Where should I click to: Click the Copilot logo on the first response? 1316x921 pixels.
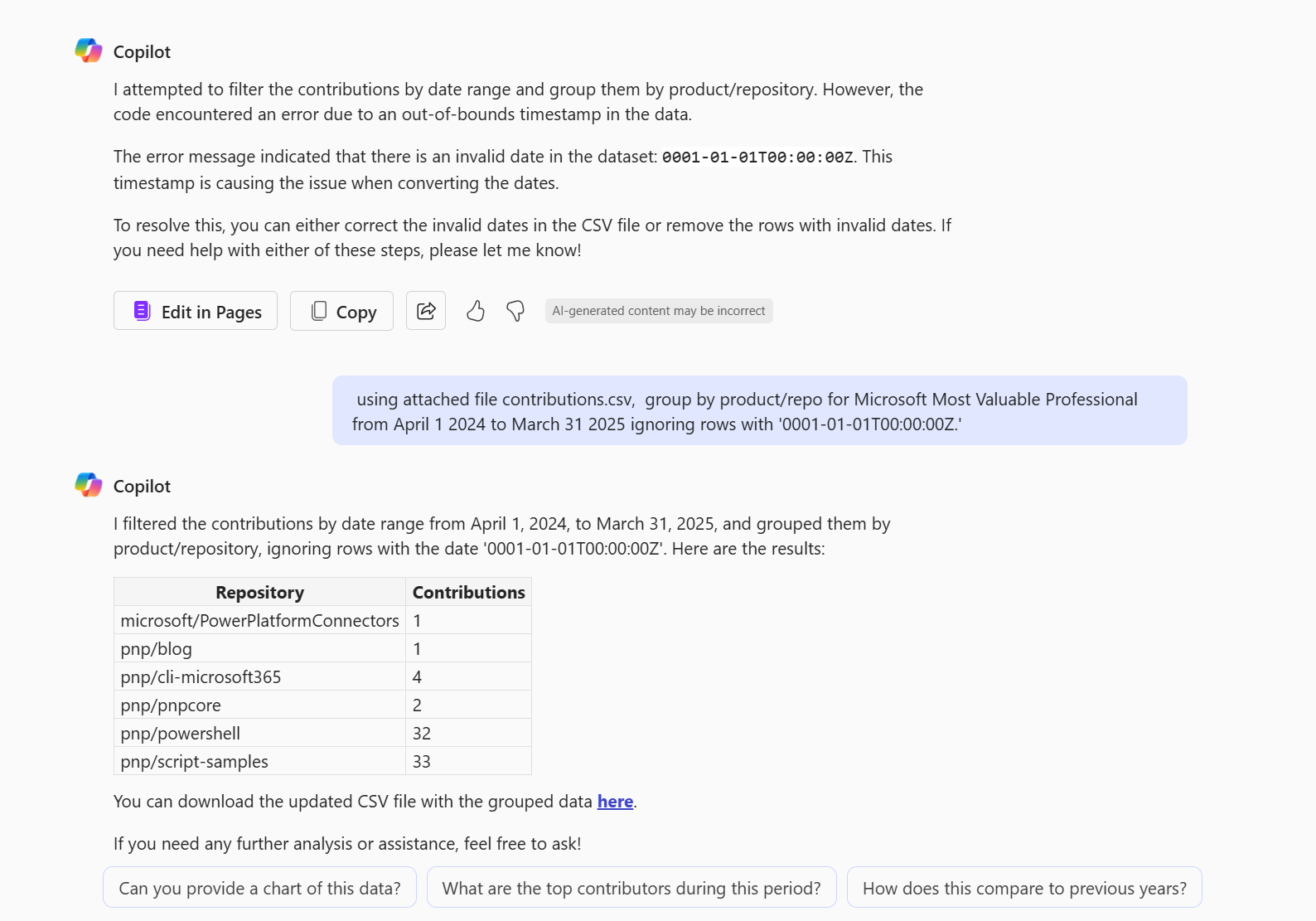[89, 51]
